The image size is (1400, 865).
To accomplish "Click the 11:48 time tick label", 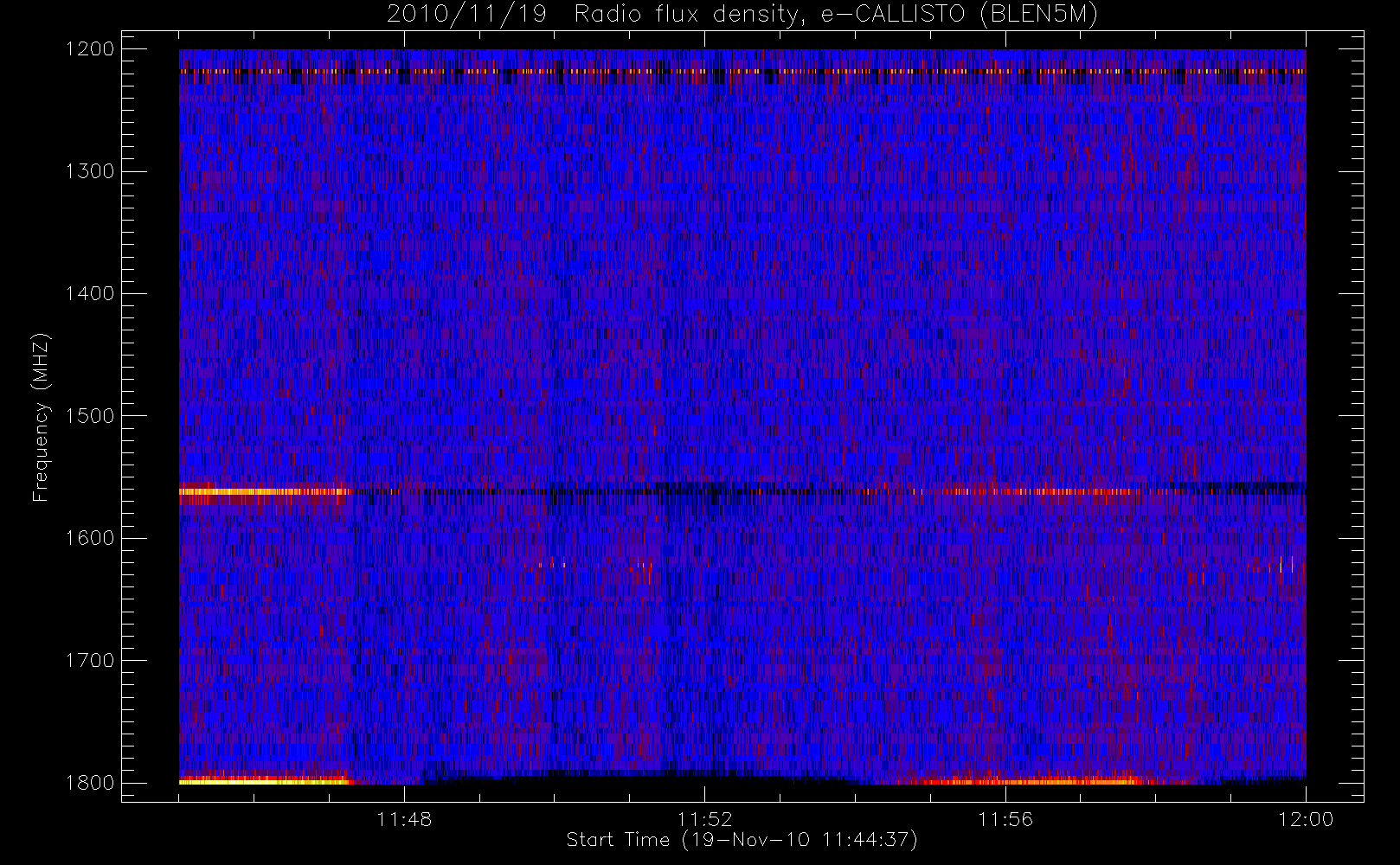I will [x=404, y=819].
